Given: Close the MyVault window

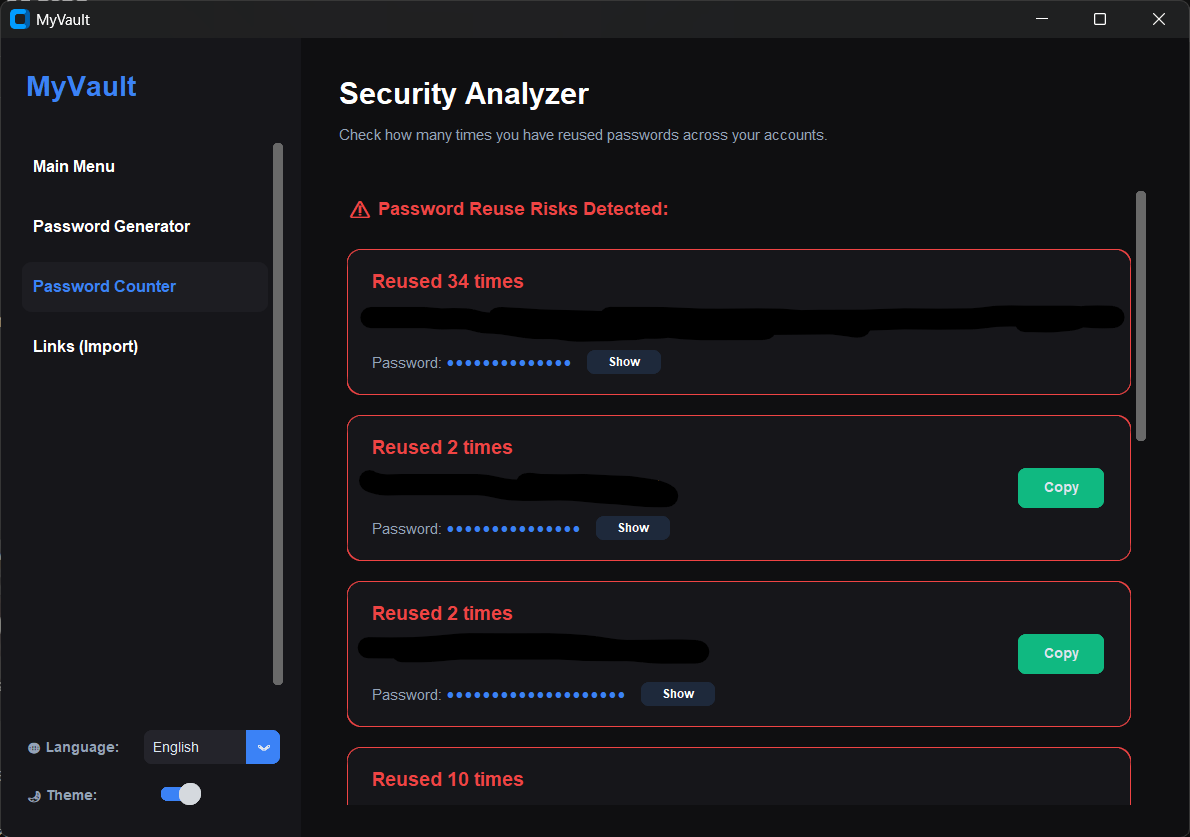Looking at the screenshot, I should pyautogui.click(x=1158, y=19).
